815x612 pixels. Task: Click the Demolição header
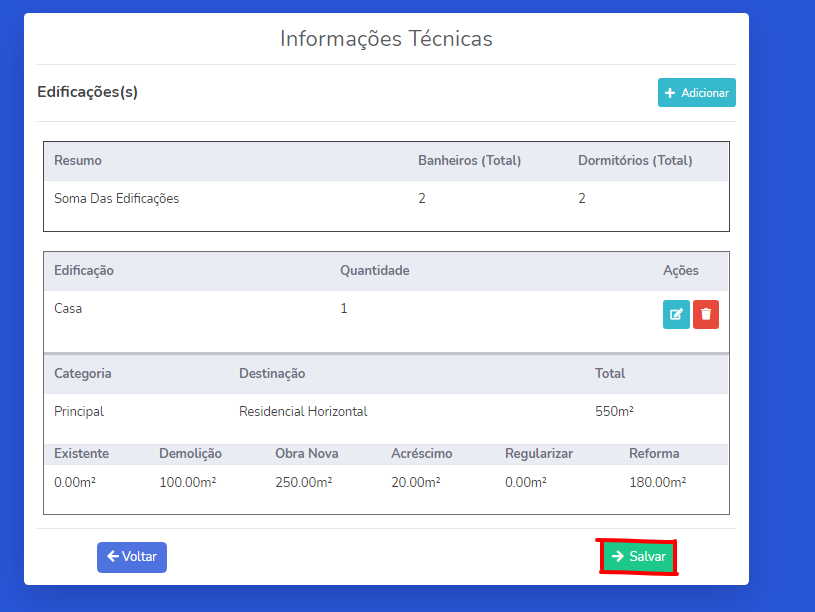(190, 454)
